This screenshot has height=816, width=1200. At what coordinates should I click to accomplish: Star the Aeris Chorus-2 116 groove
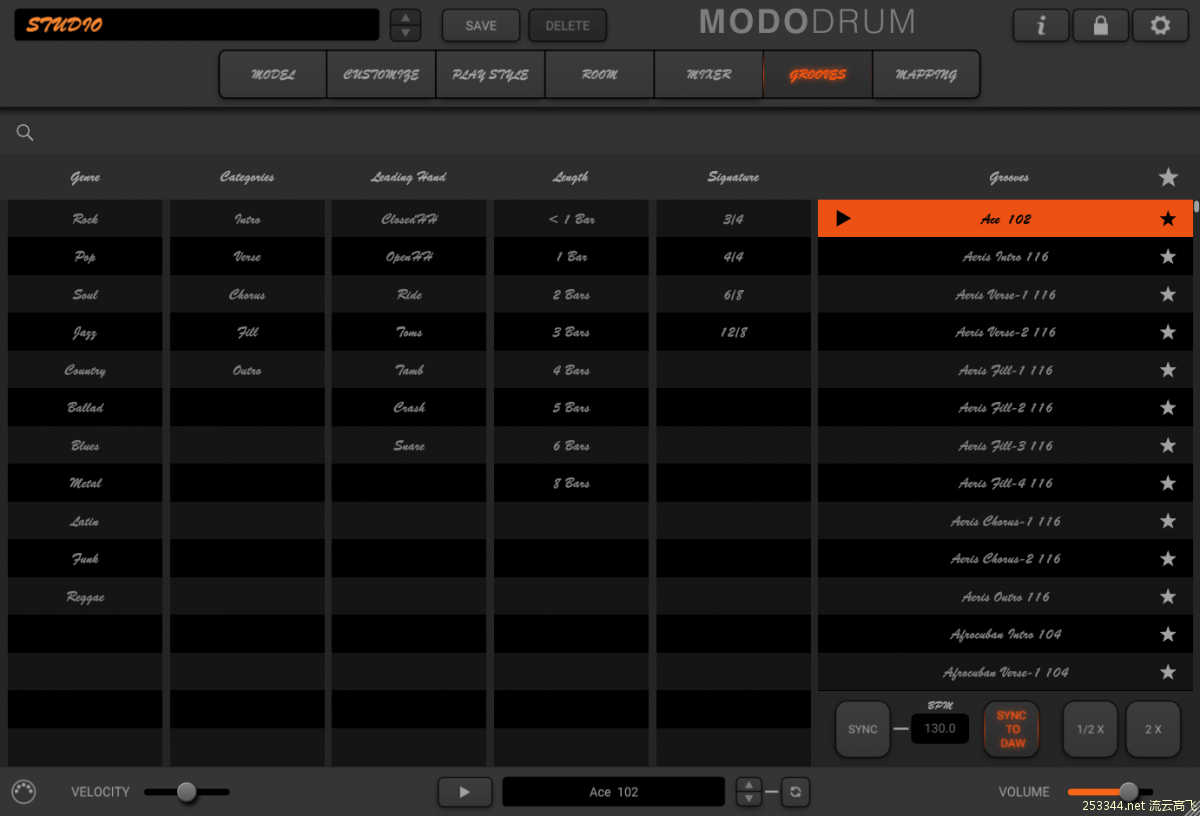pyautogui.click(x=1168, y=559)
